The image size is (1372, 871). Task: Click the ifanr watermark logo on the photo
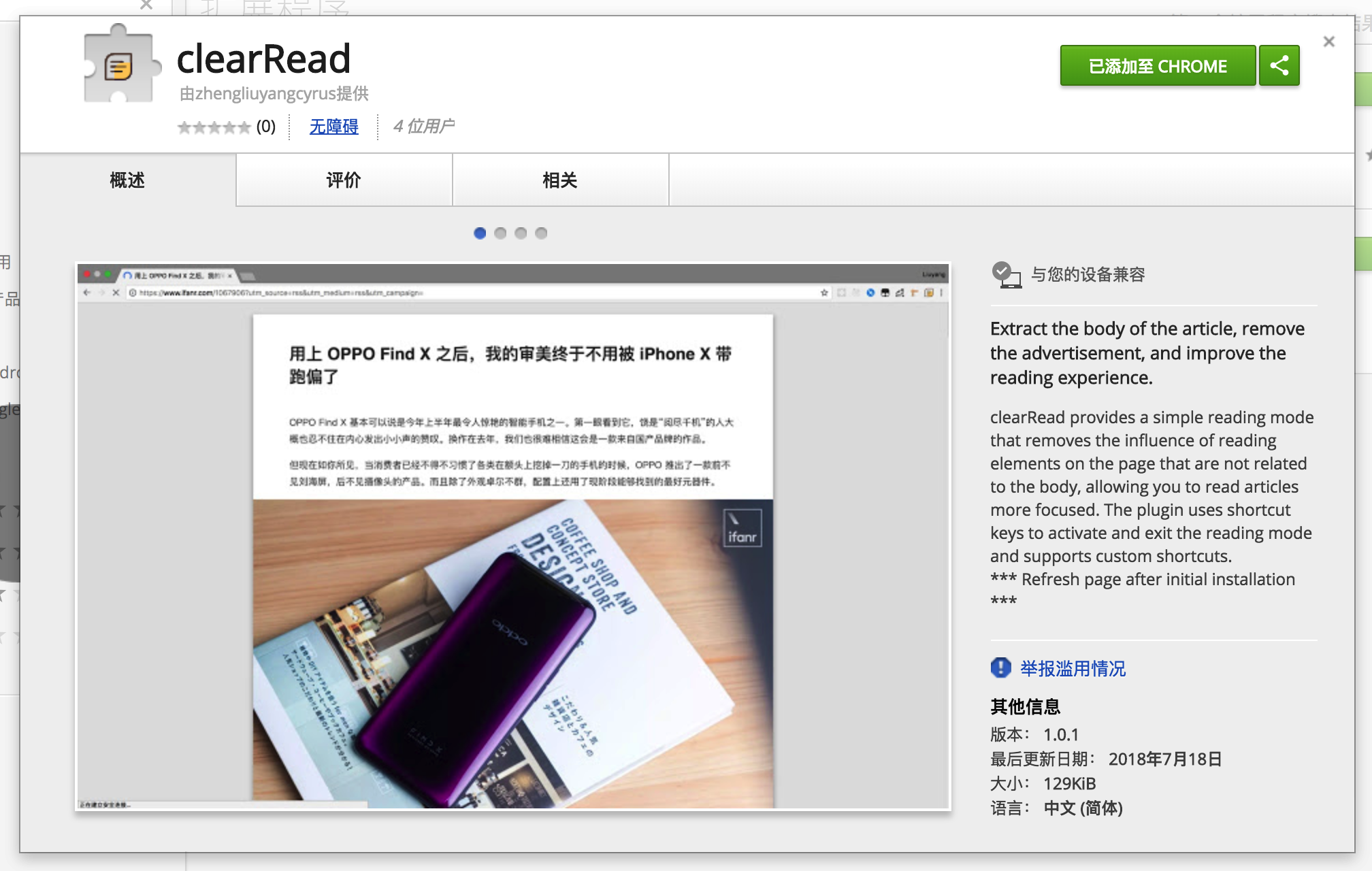coord(742,529)
